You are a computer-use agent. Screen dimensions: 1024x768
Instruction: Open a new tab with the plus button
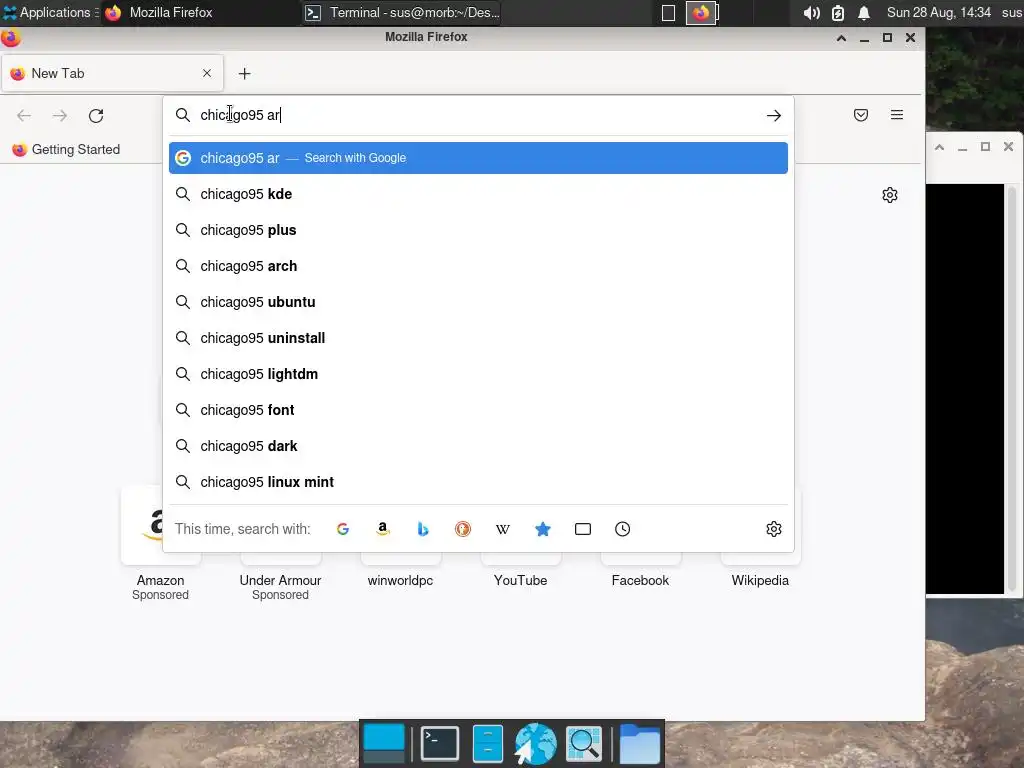click(244, 74)
